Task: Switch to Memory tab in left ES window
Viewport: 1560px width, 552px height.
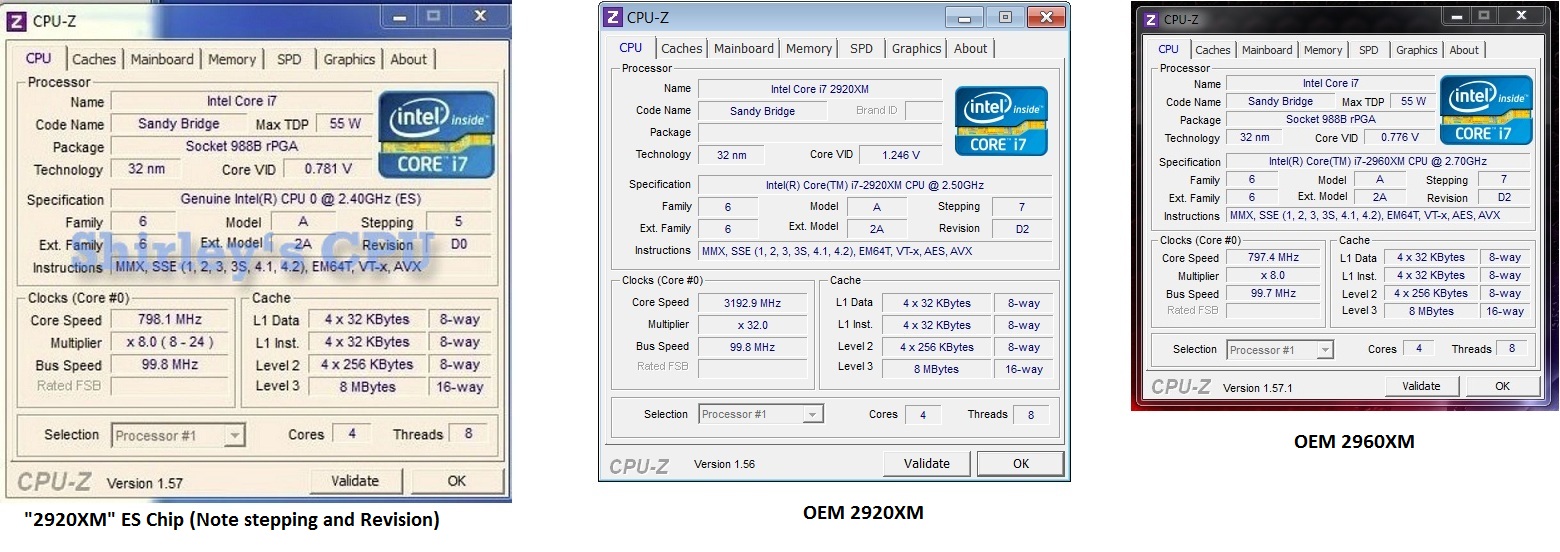Action: click(232, 59)
